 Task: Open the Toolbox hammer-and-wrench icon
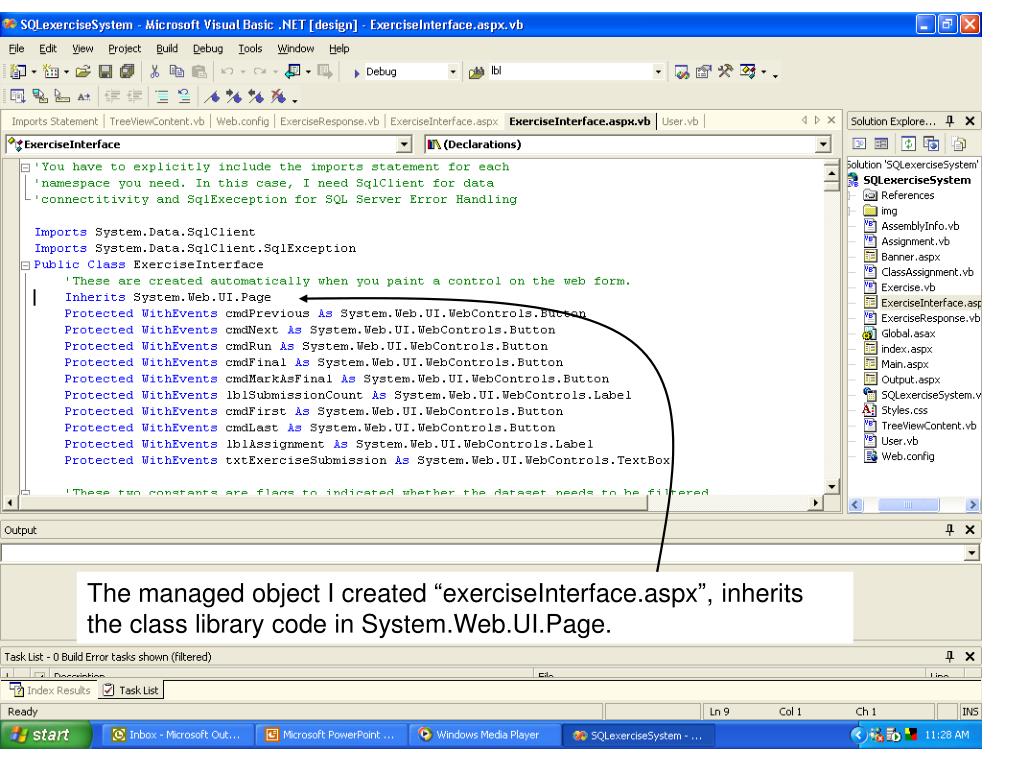coord(726,71)
